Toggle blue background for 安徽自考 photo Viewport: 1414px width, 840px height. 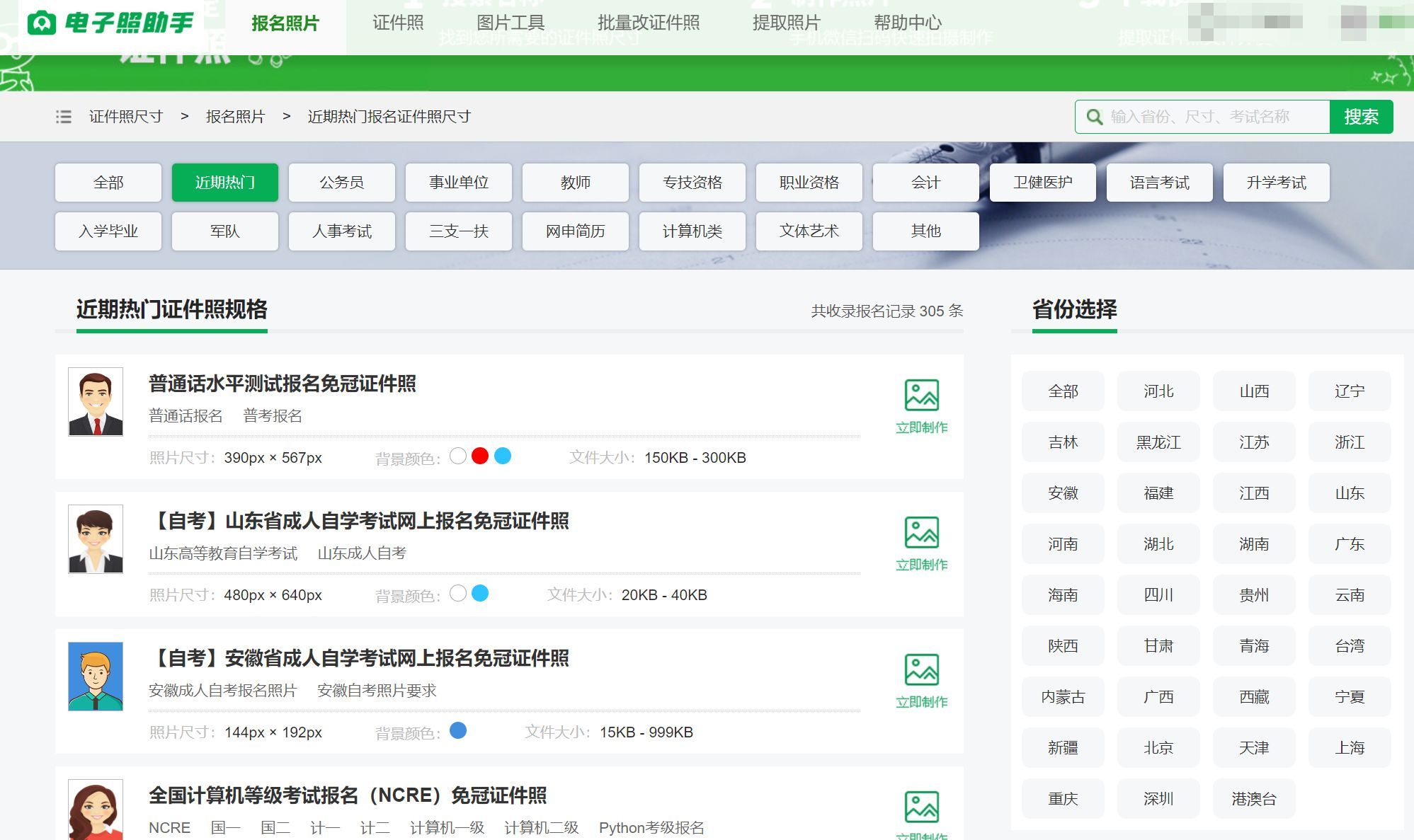(x=459, y=731)
